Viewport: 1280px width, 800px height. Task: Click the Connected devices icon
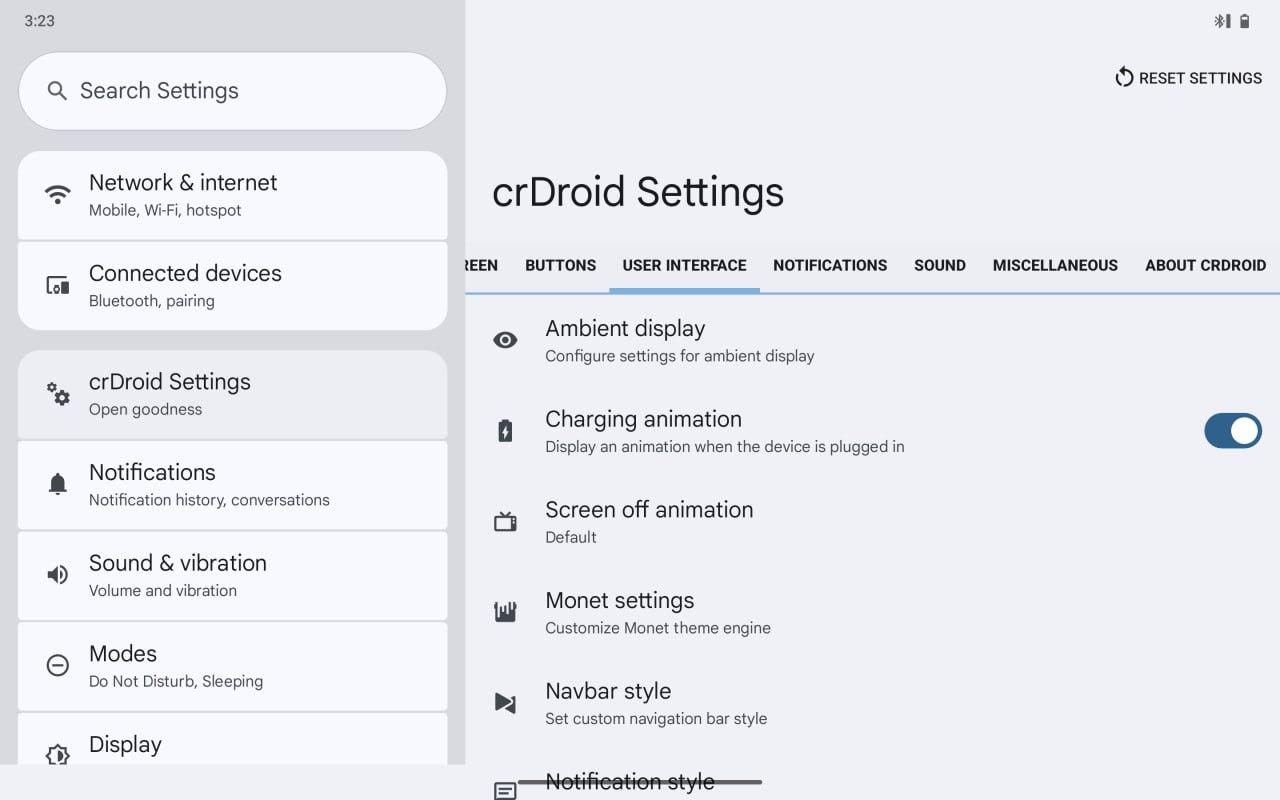click(58, 286)
